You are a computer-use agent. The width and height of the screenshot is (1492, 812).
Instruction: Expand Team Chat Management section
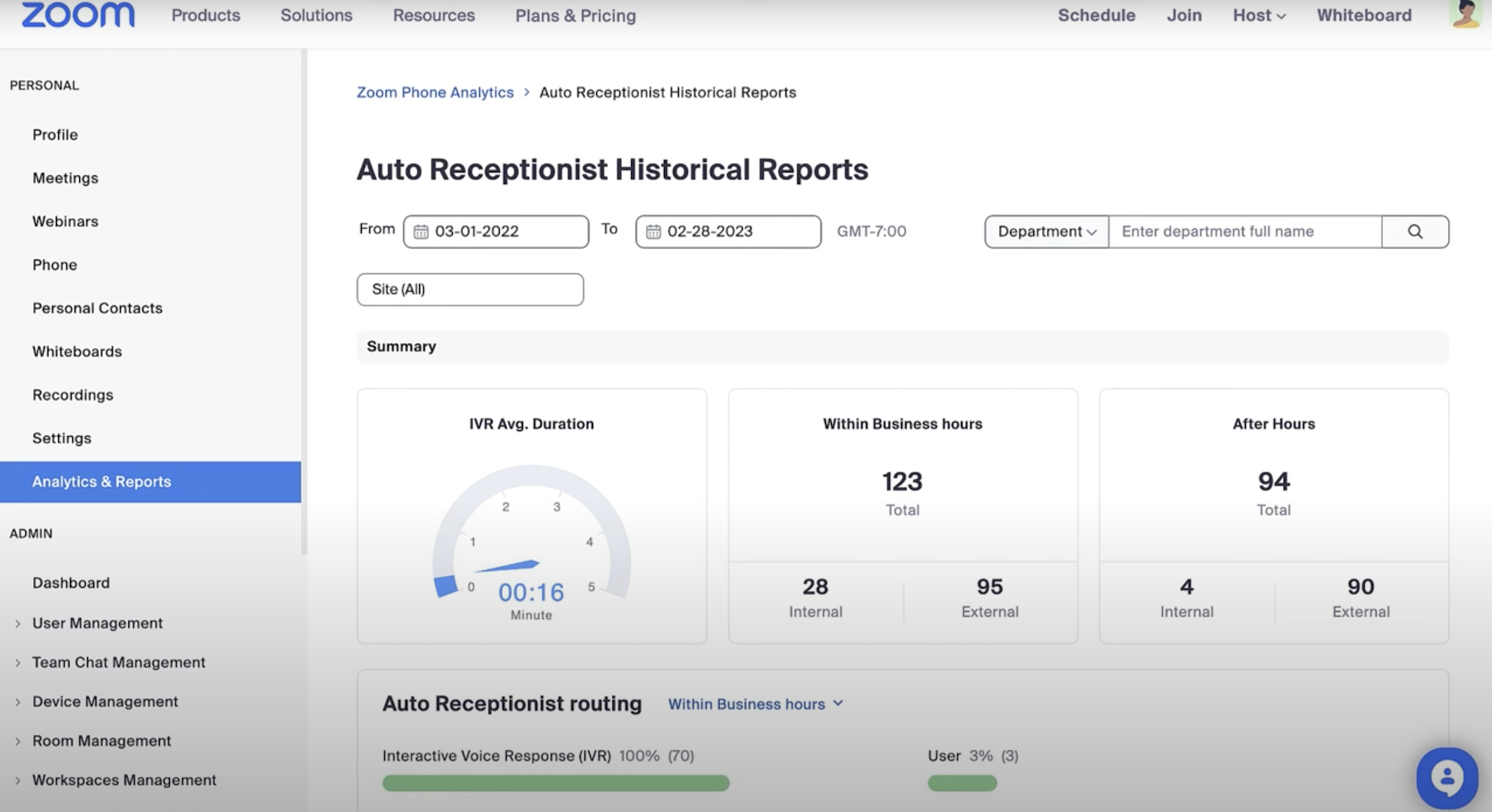tap(110, 663)
